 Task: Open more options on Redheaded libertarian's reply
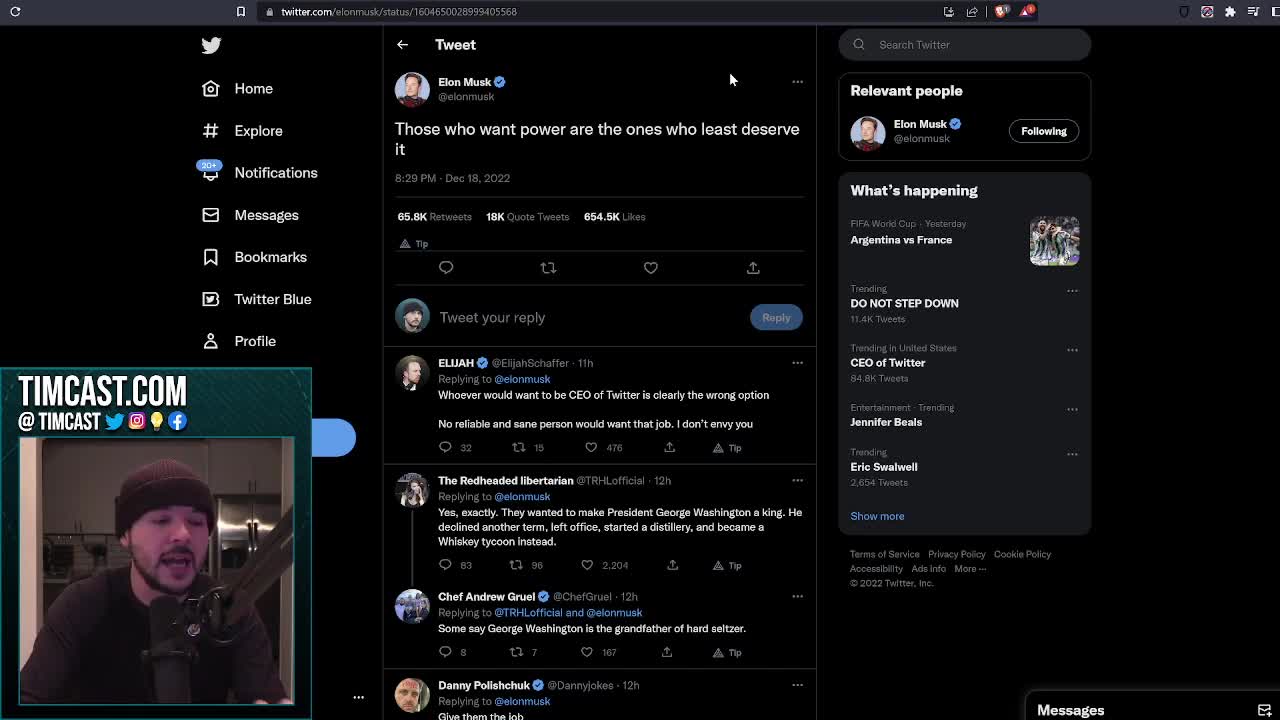(x=797, y=481)
